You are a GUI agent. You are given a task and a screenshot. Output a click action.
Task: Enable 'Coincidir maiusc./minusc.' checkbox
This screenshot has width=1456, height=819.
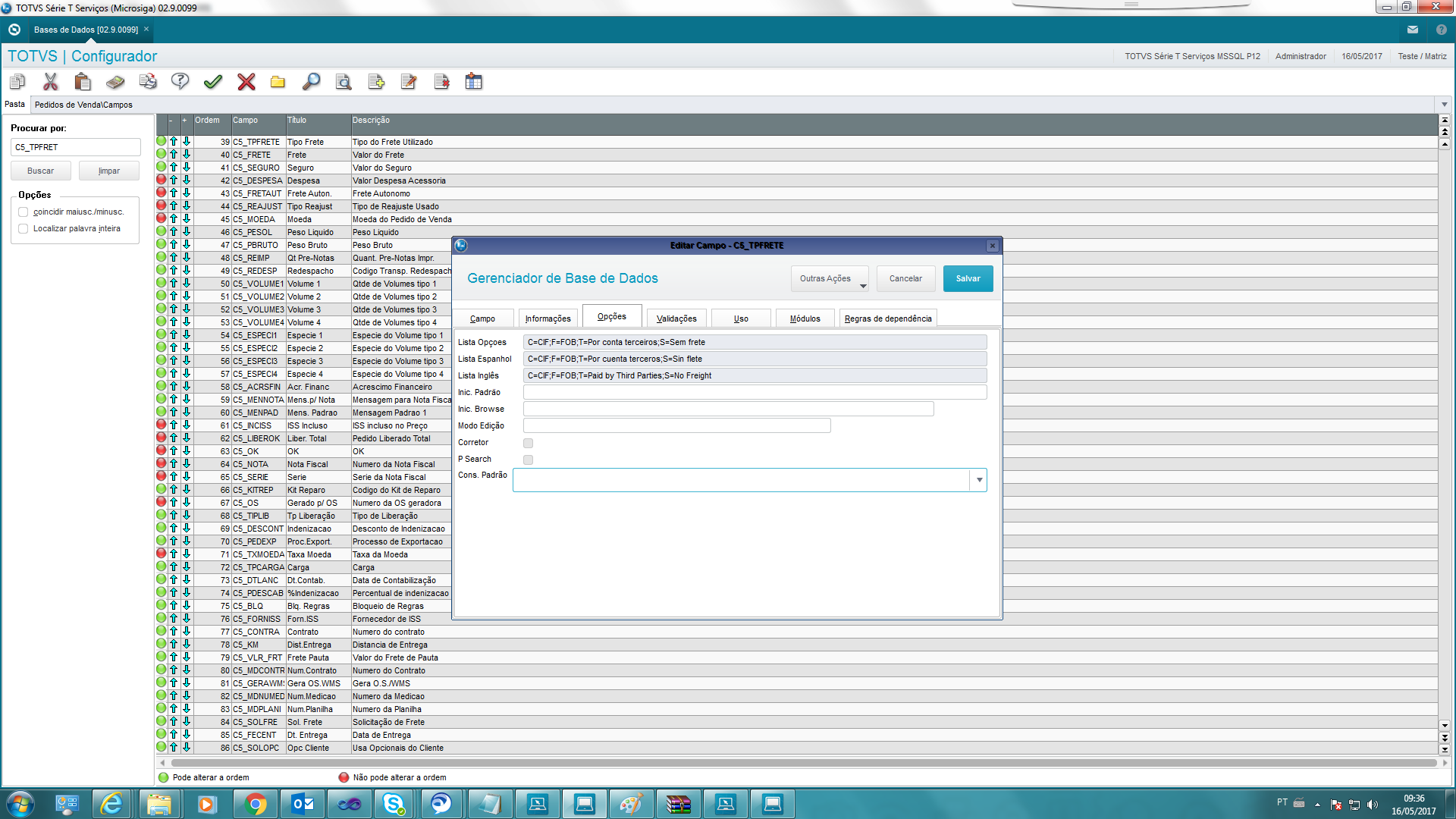pos(24,212)
